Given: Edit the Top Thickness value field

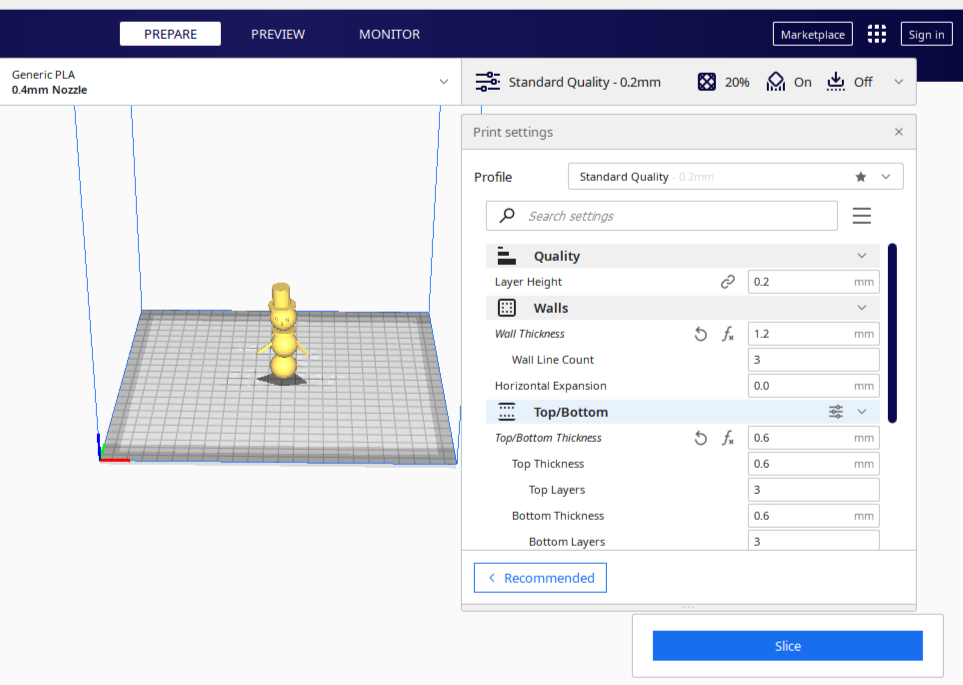Looking at the screenshot, I should pos(813,464).
